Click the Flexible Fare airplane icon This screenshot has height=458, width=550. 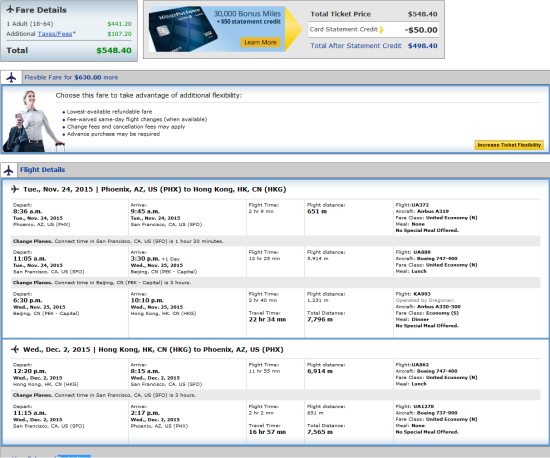pyautogui.click(x=11, y=78)
